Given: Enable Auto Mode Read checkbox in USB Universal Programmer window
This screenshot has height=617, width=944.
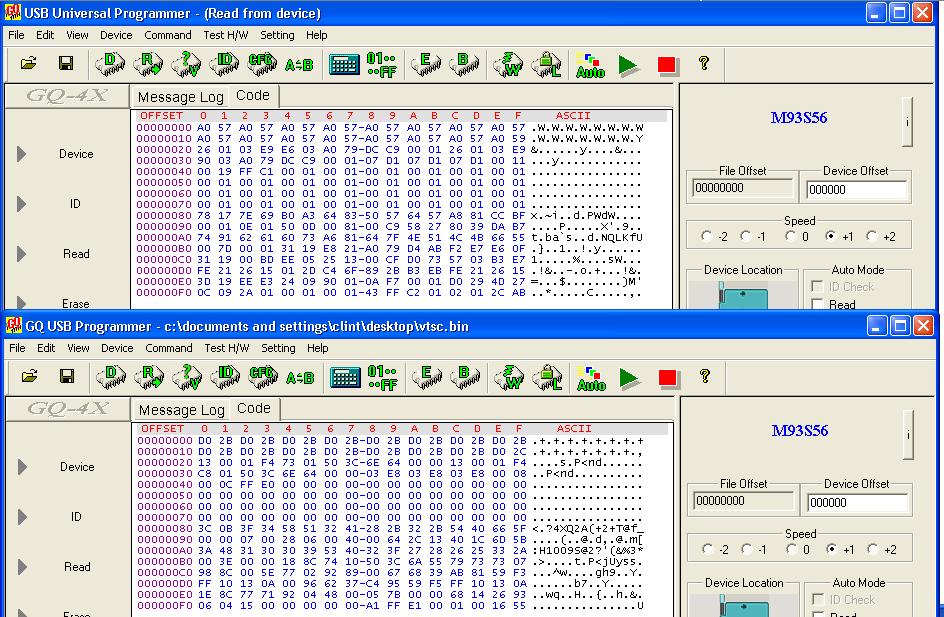Looking at the screenshot, I should coord(817,304).
